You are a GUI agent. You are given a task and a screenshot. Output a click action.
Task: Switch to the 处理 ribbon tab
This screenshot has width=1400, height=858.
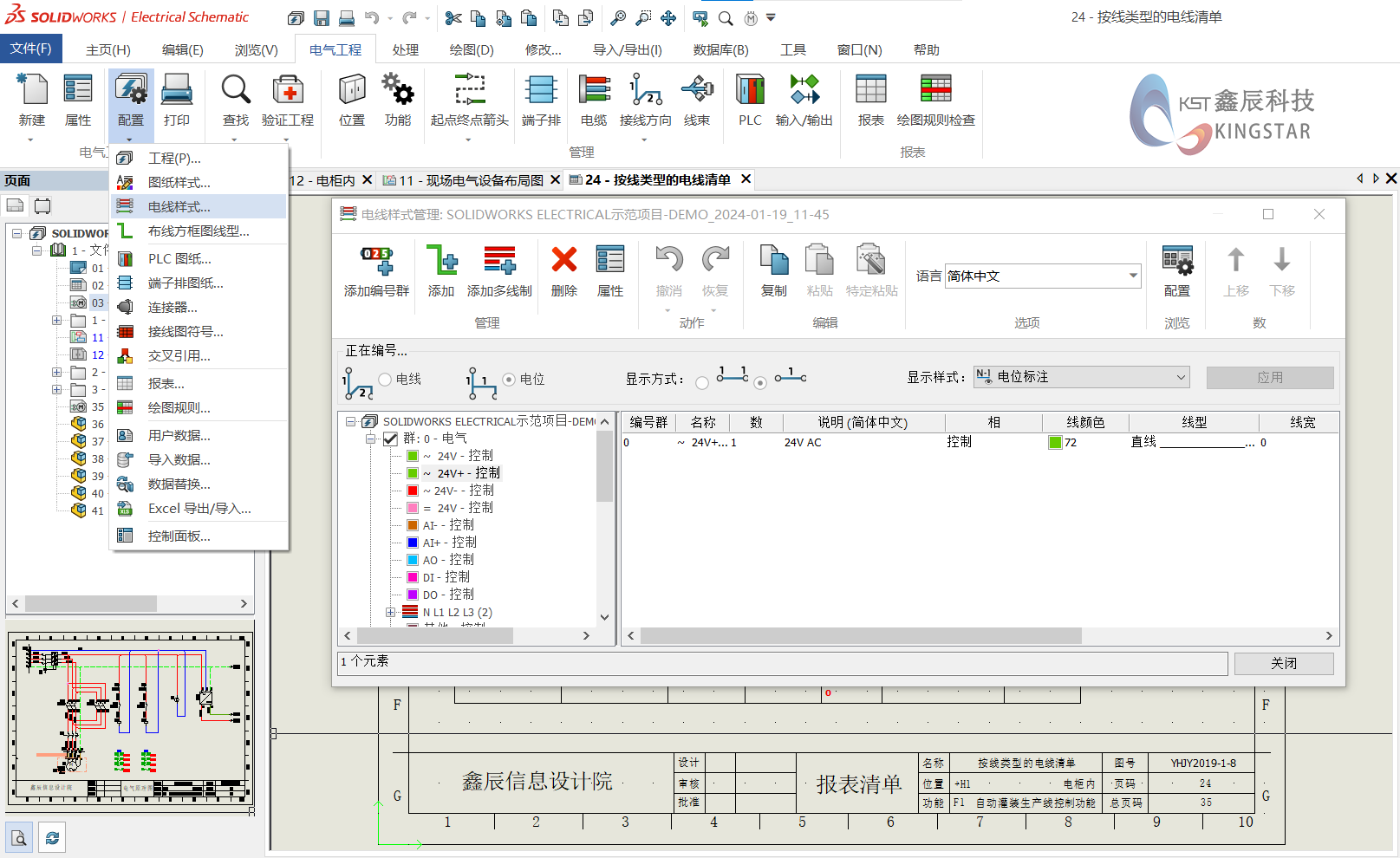click(x=405, y=49)
